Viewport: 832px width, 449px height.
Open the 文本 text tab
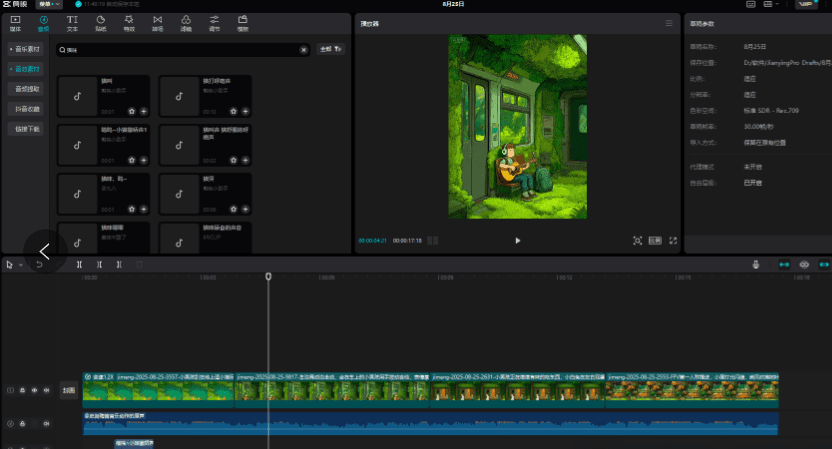click(x=72, y=23)
